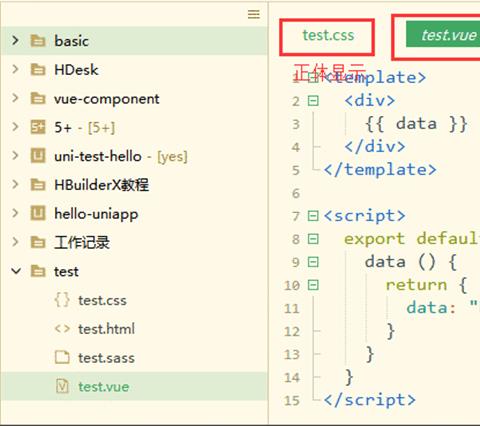Image resolution: width=480 pixels, height=426 pixels.
Task: Select the uni-test-hello project name
Action: pyautogui.click(x=98, y=156)
